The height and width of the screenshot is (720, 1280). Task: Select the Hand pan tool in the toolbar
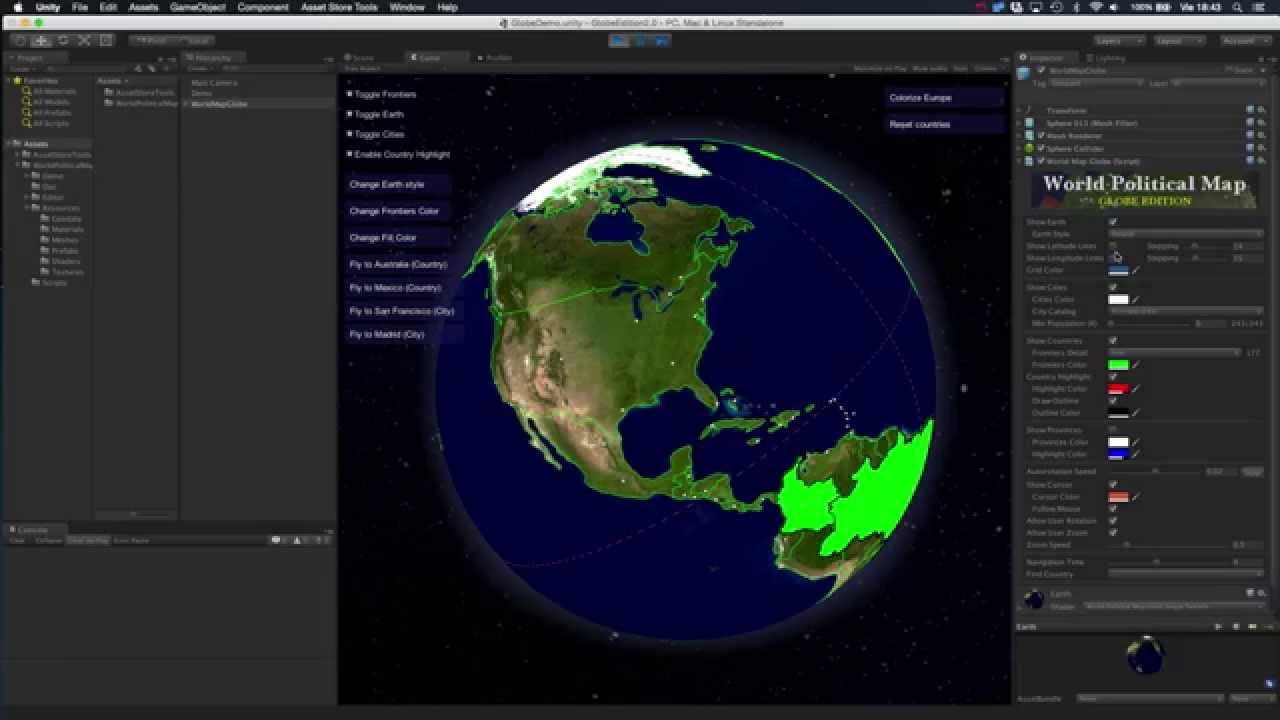click(19, 41)
